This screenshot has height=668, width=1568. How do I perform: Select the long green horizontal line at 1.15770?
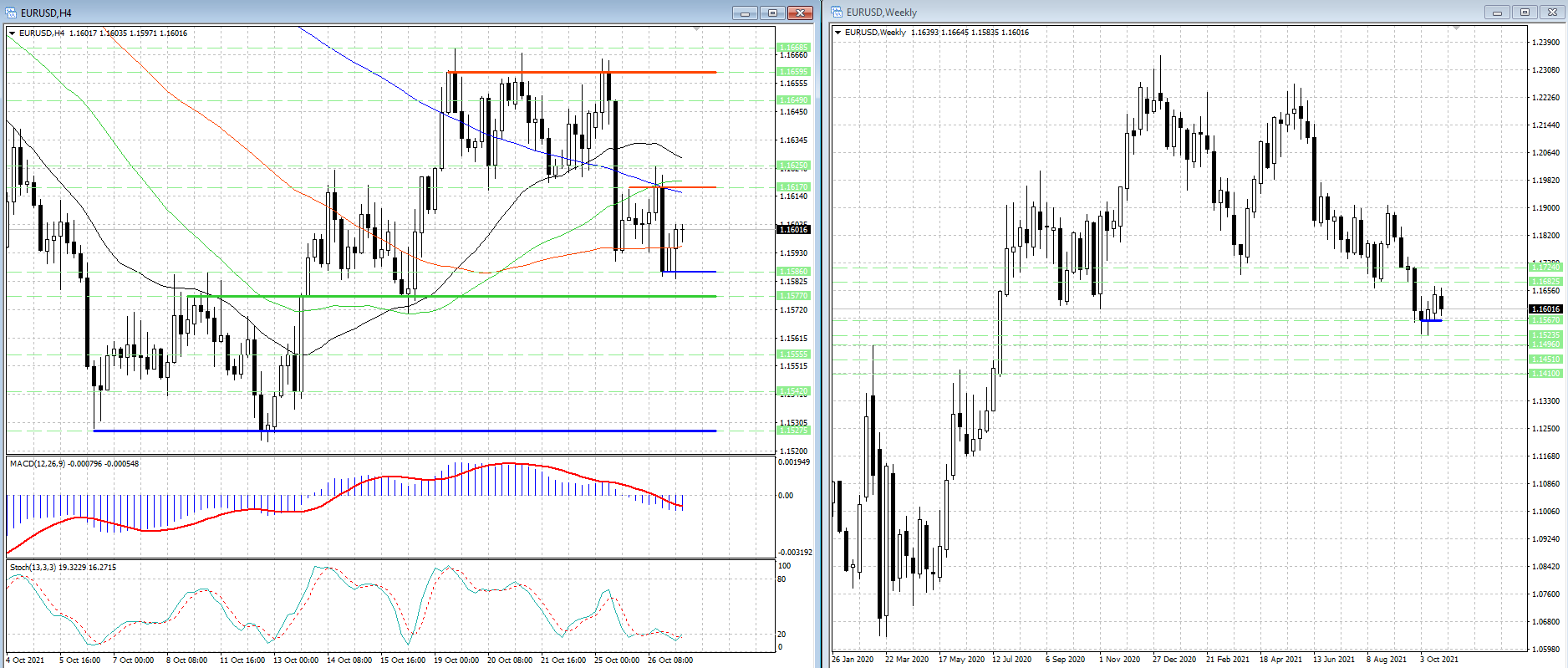pos(451,296)
